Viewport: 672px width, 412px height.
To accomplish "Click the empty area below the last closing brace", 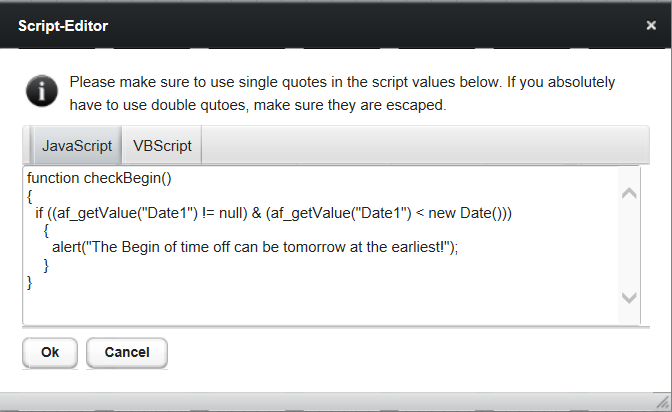I will [x=321, y=307].
